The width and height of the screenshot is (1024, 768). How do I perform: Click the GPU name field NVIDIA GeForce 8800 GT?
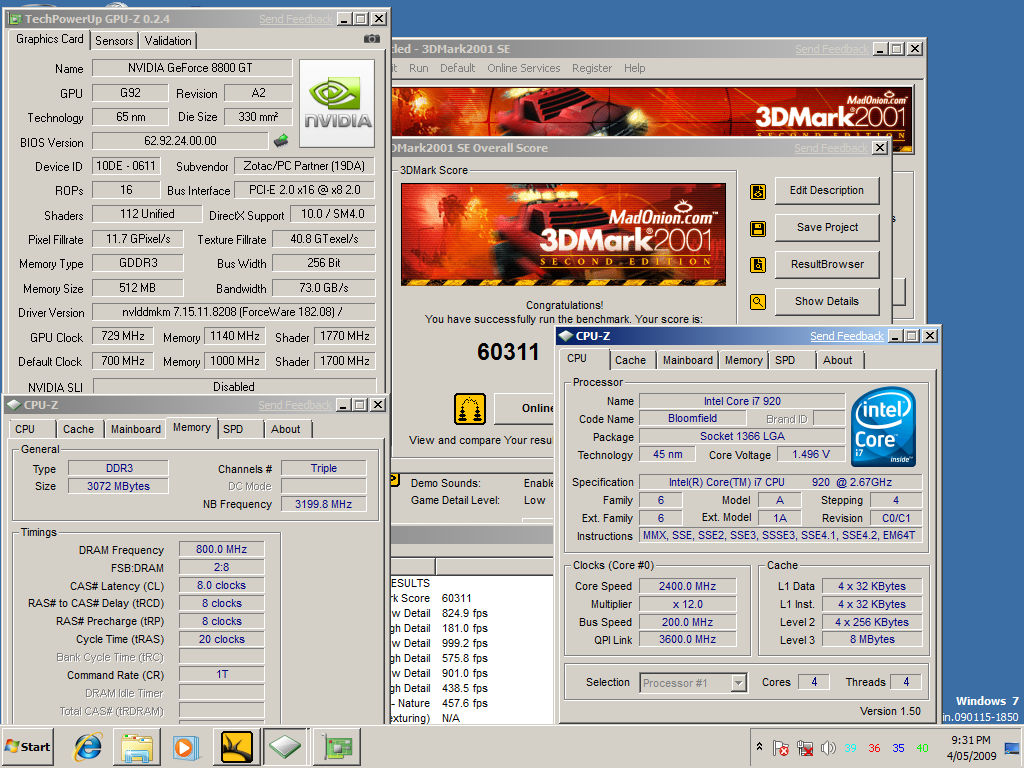pyautogui.click(x=192, y=68)
